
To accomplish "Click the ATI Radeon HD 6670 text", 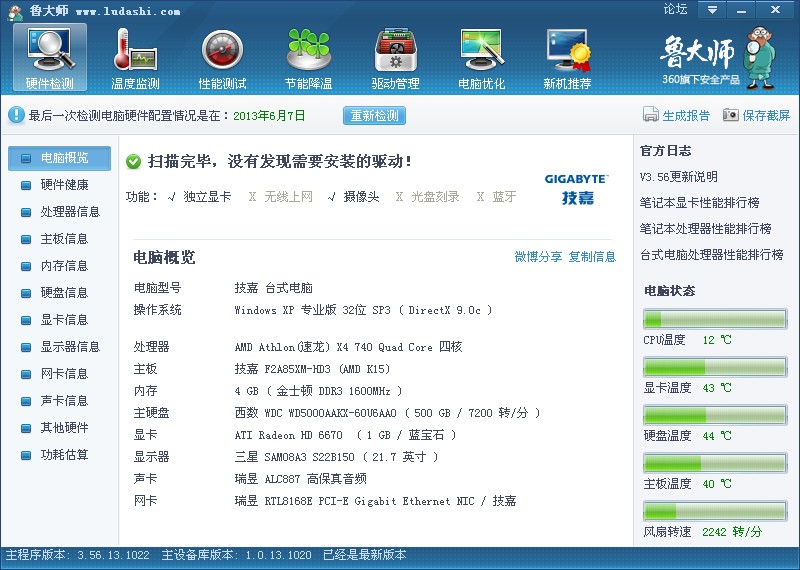I will (x=345, y=435).
